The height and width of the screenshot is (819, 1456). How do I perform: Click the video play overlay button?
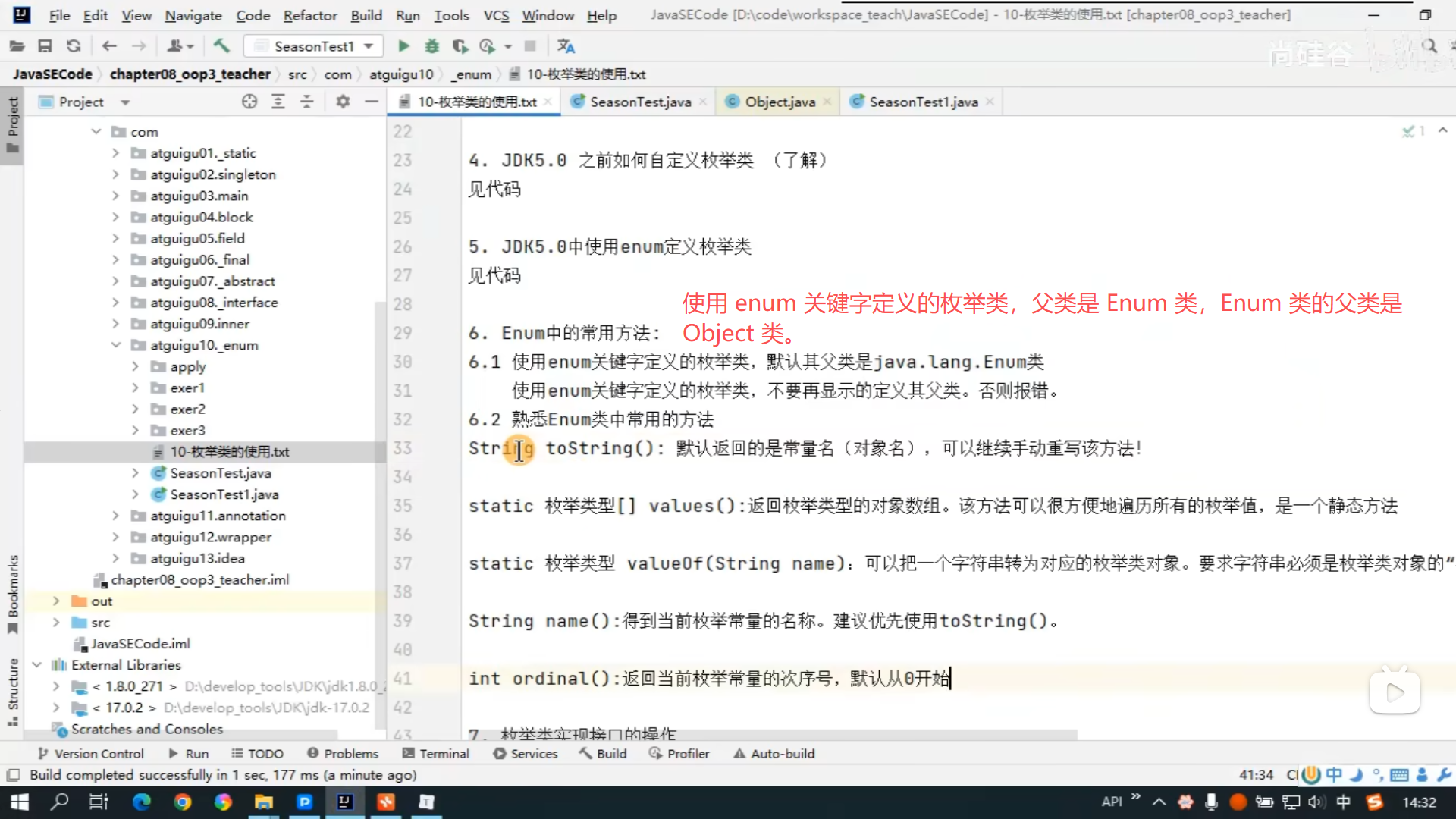tap(1394, 692)
